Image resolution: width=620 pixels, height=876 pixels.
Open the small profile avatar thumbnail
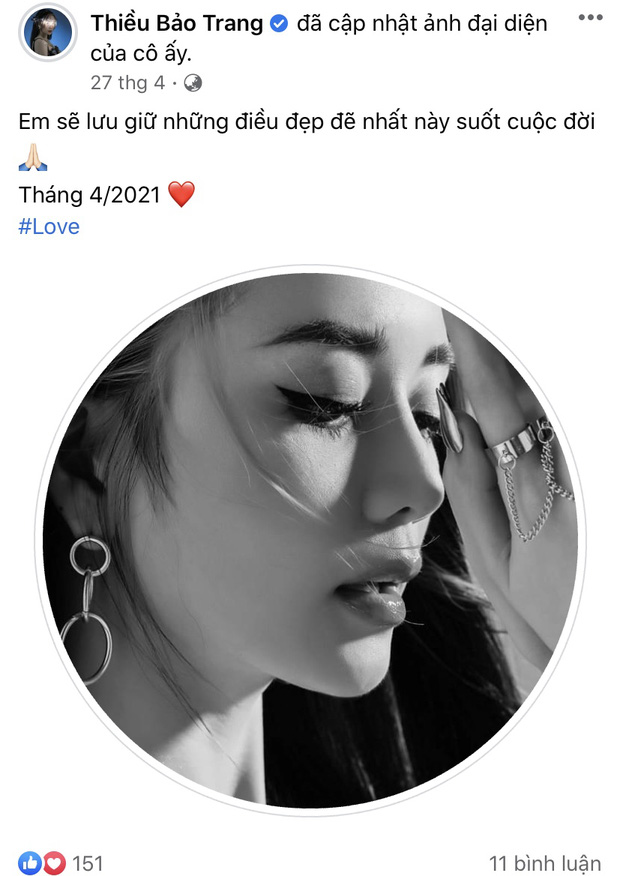47,36
